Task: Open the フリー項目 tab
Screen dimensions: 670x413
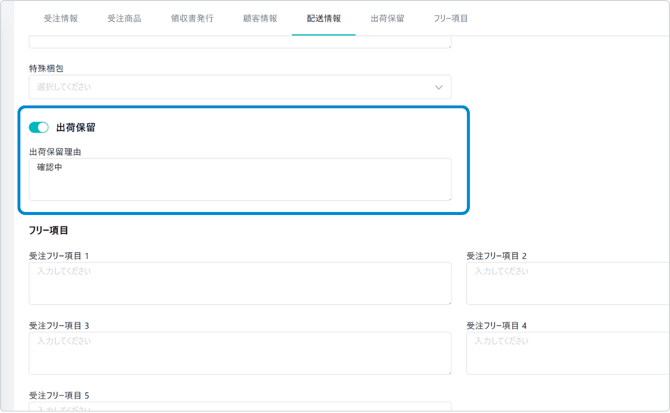Action: point(451,19)
